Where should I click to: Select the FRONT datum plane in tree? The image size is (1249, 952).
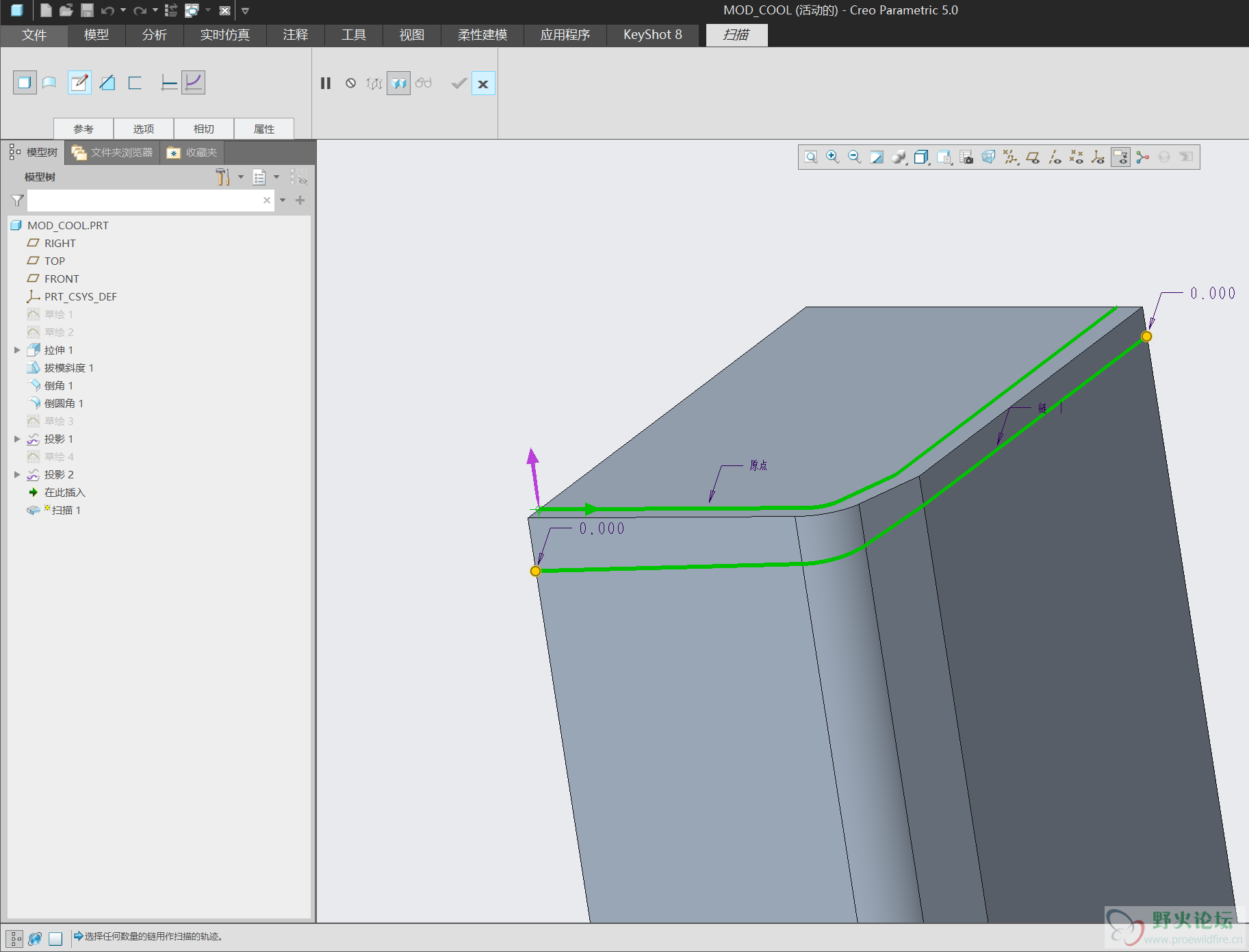point(53,279)
